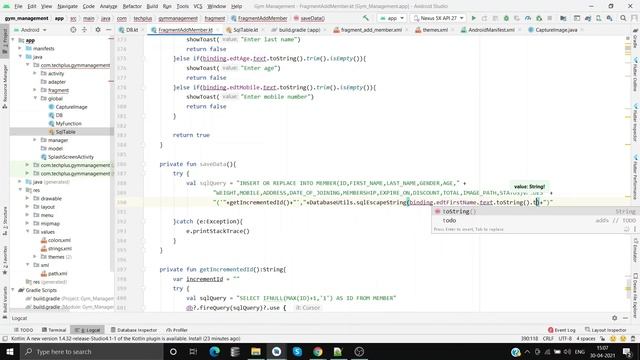Open the Database Inspector tool window
Screen dimensions: 640x360
[x=133, y=330]
